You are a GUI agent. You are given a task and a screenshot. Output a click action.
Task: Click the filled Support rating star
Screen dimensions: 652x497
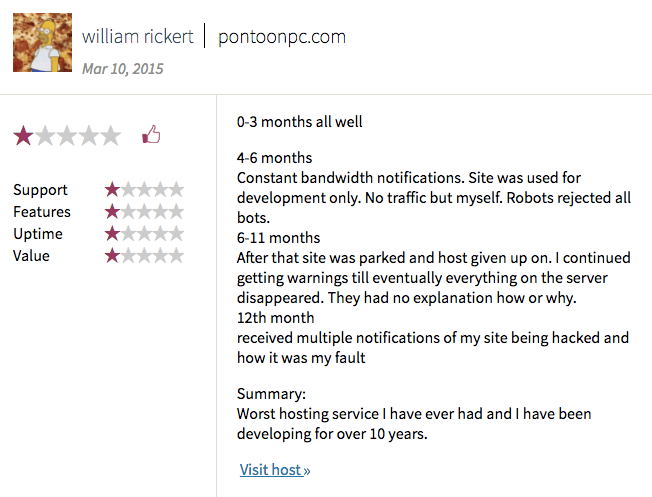coord(112,190)
